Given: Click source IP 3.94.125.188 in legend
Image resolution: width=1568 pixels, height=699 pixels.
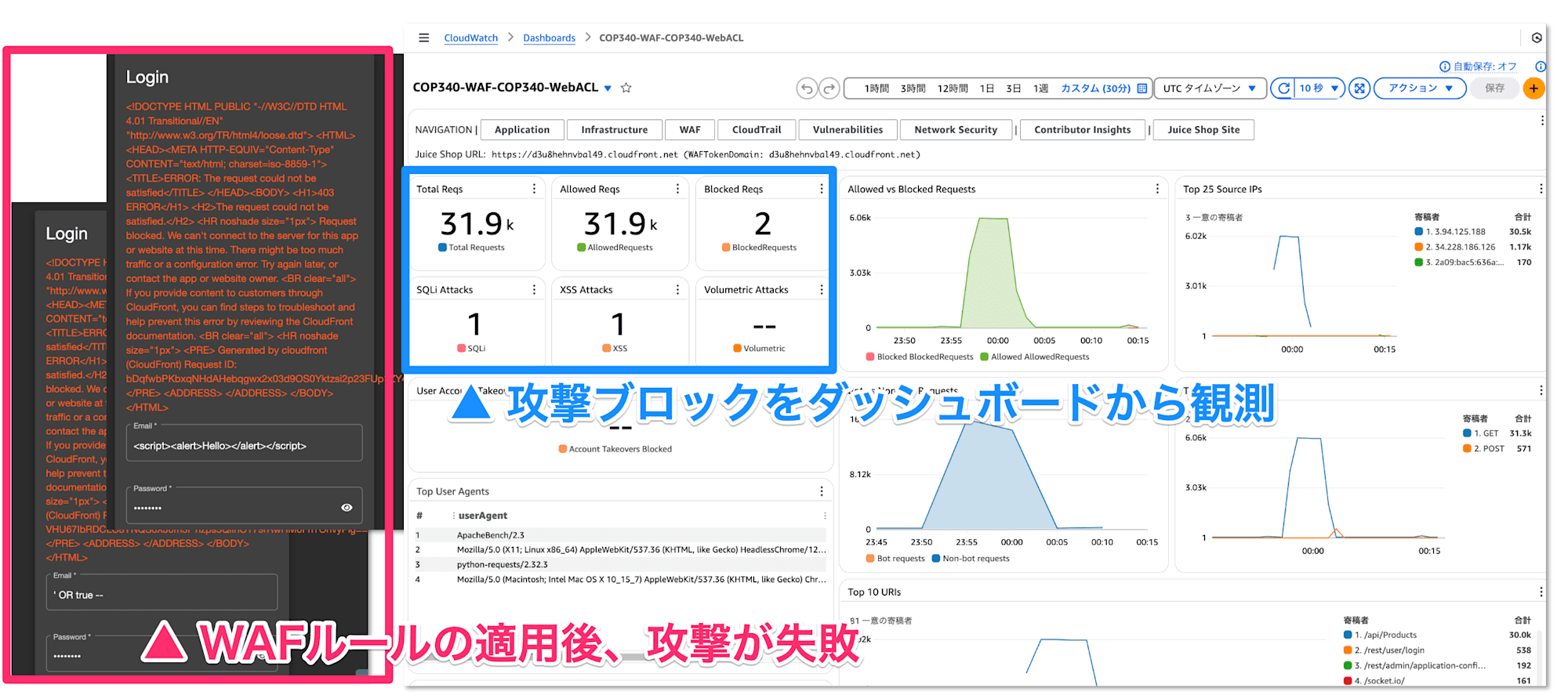Looking at the screenshot, I should (1455, 232).
